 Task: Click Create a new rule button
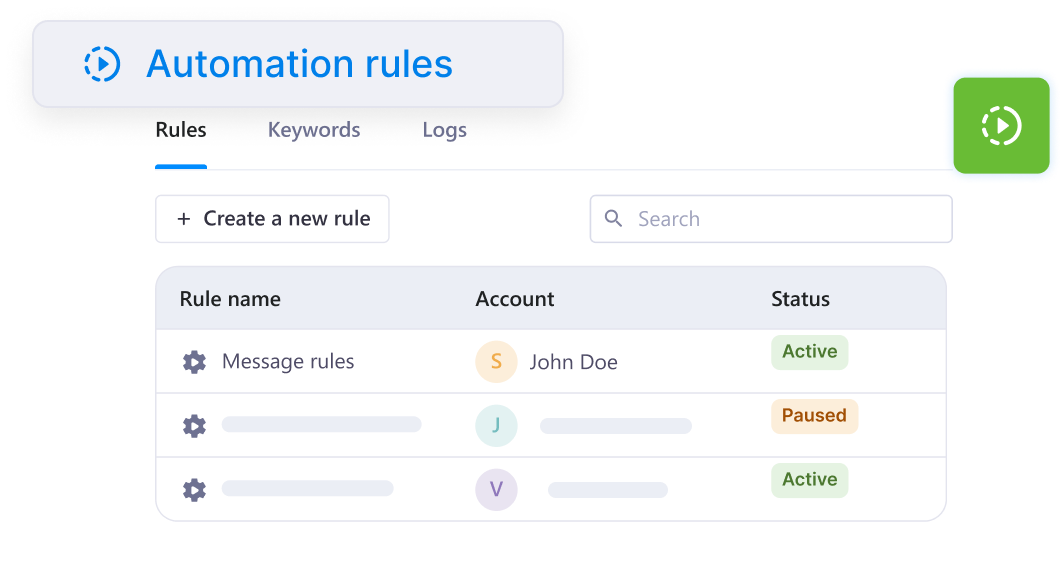pos(272,219)
